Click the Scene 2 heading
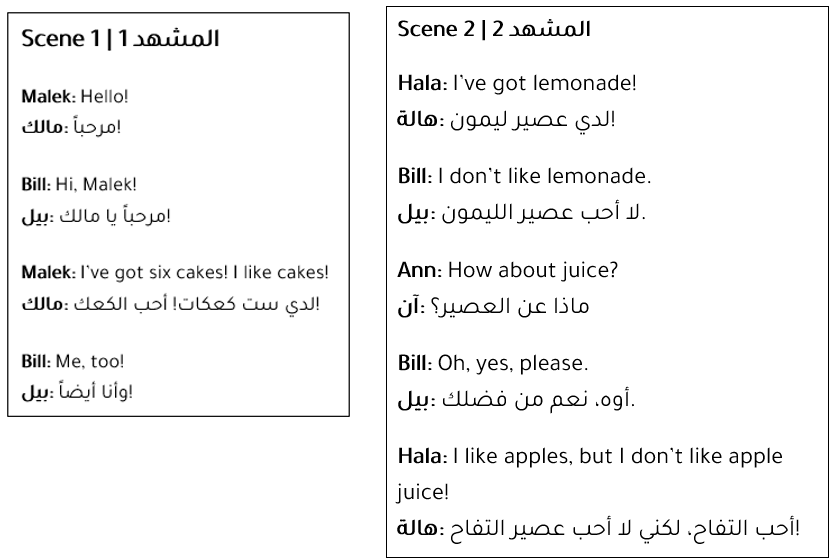The width and height of the screenshot is (831, 560). click(494, 29)
